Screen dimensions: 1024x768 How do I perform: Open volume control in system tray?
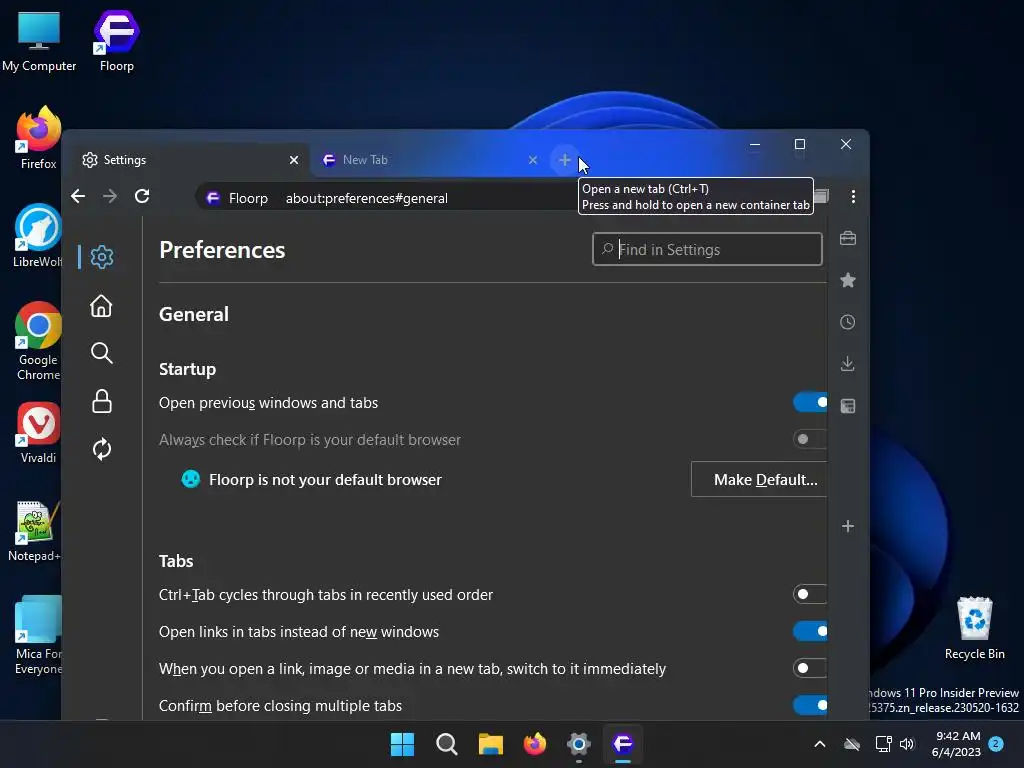(907, 744)
